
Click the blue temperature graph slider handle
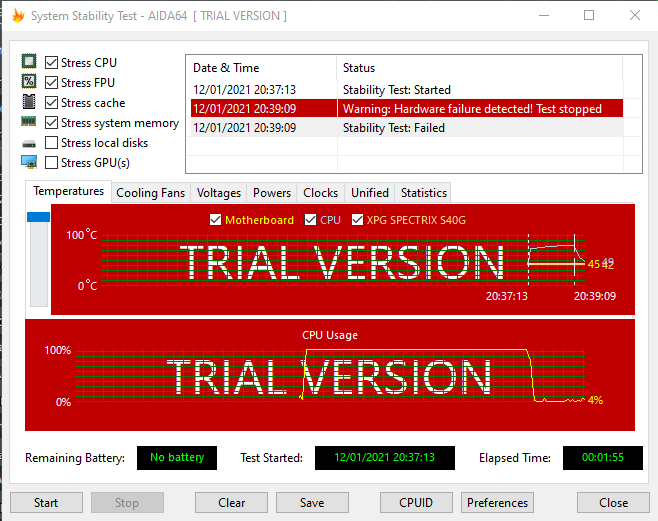38,216
